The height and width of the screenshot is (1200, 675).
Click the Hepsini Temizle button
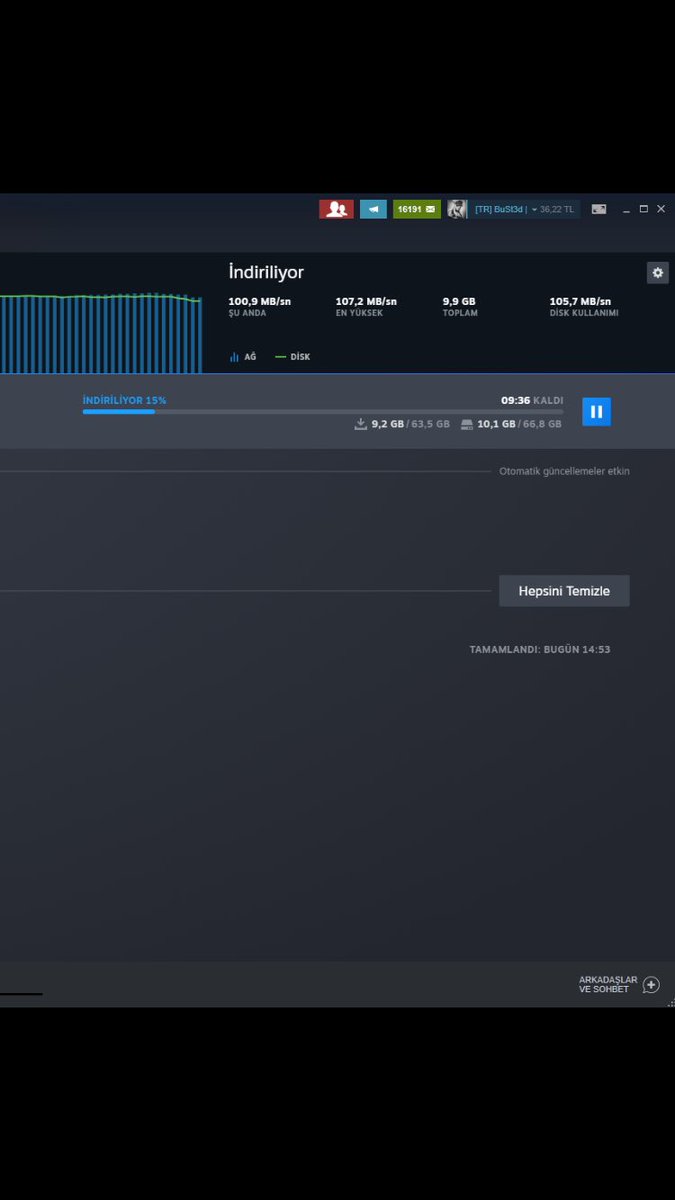click(564, 591)
